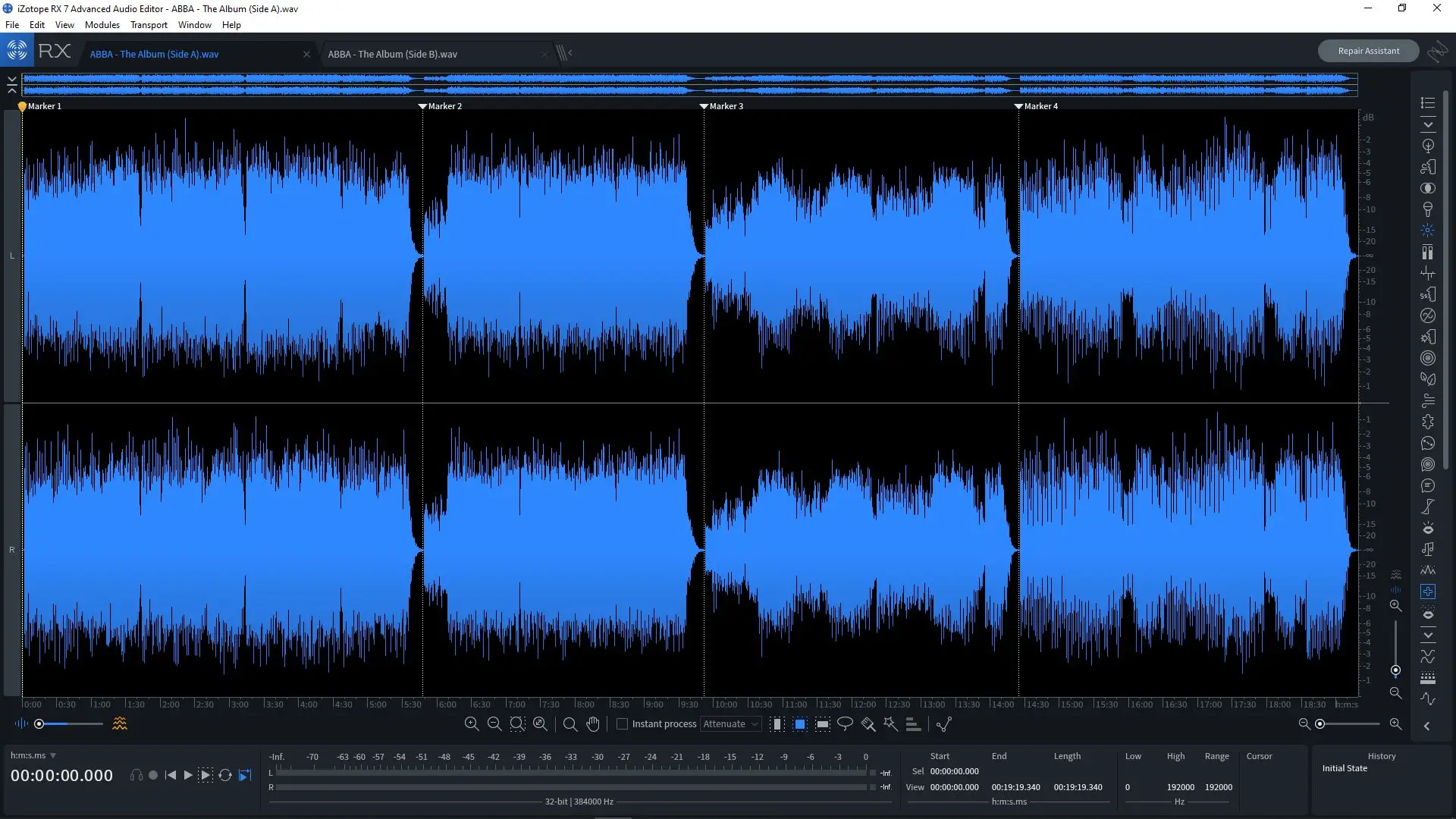Toggle playhead follows playback button
The height and width of the screenshot is (819, 1456).
click(245, 775)
